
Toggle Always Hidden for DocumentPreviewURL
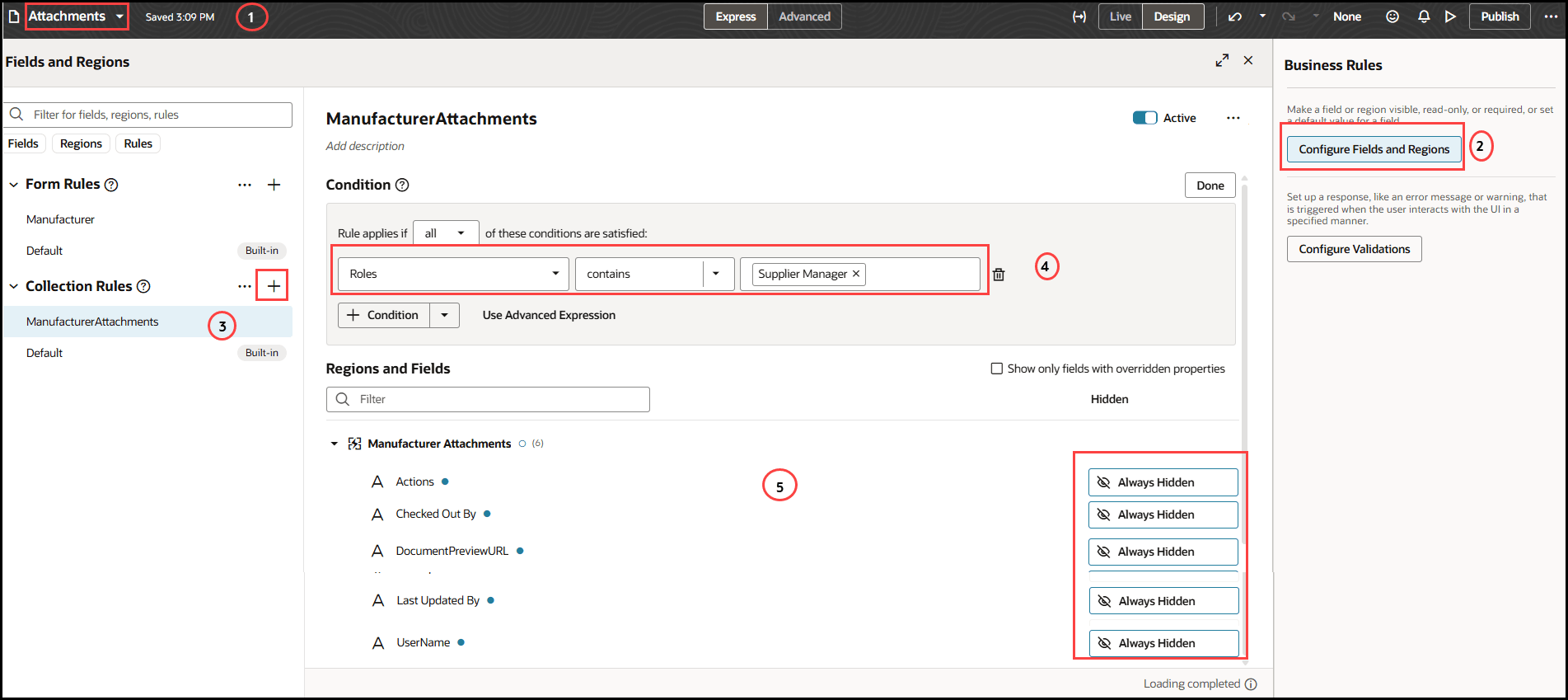coord(1163,552)
